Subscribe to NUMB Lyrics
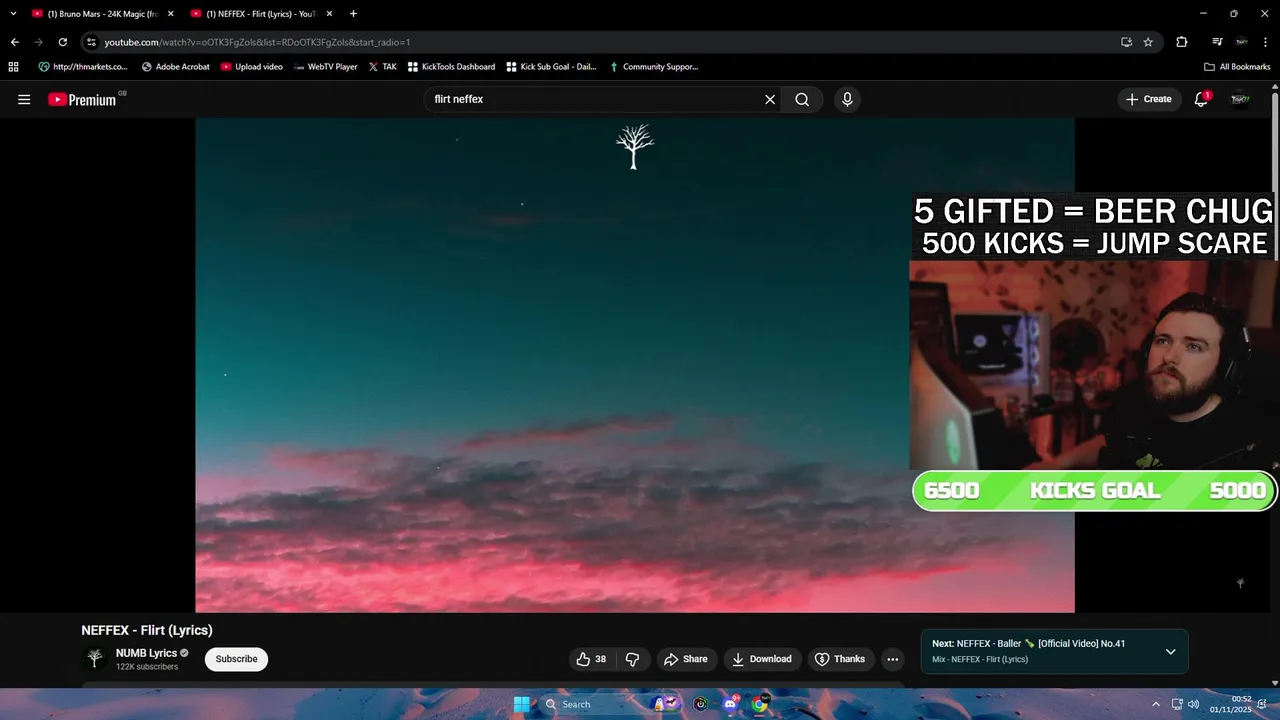 236,659
